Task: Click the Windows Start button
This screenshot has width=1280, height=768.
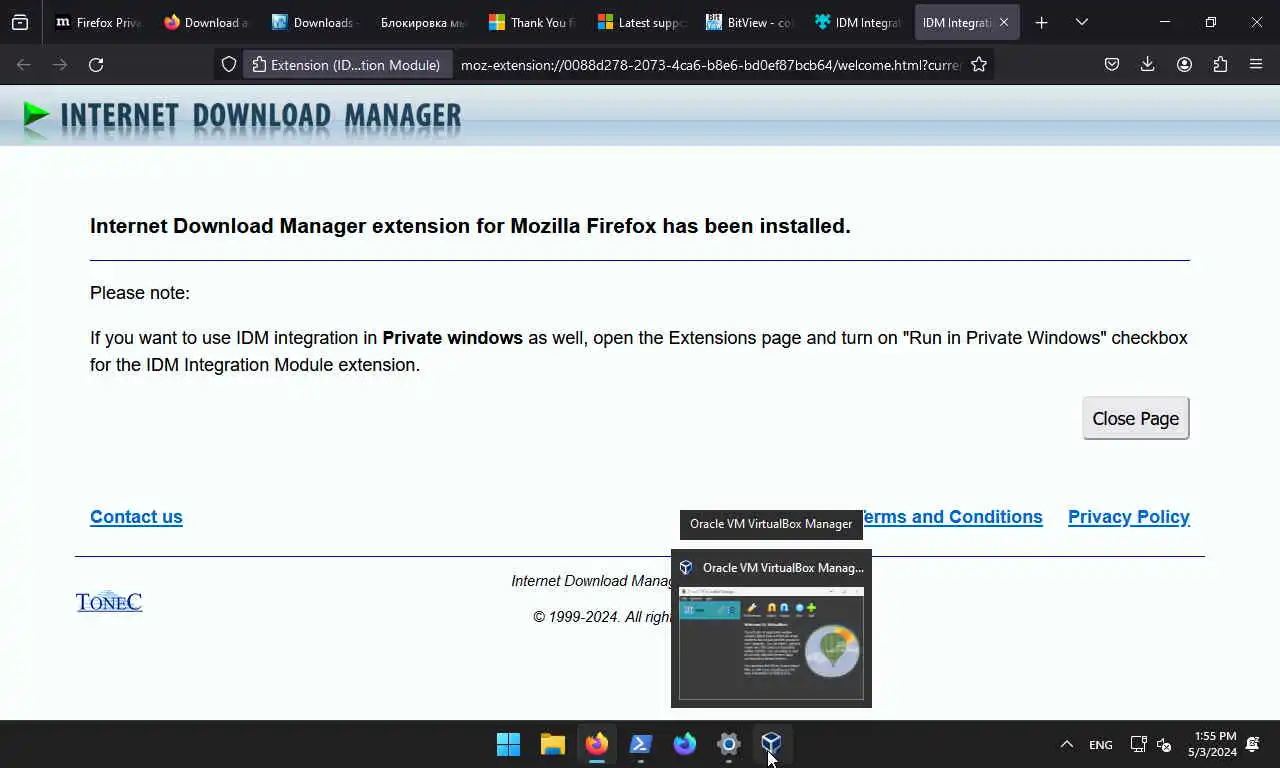Action: [x=508, y=744]
